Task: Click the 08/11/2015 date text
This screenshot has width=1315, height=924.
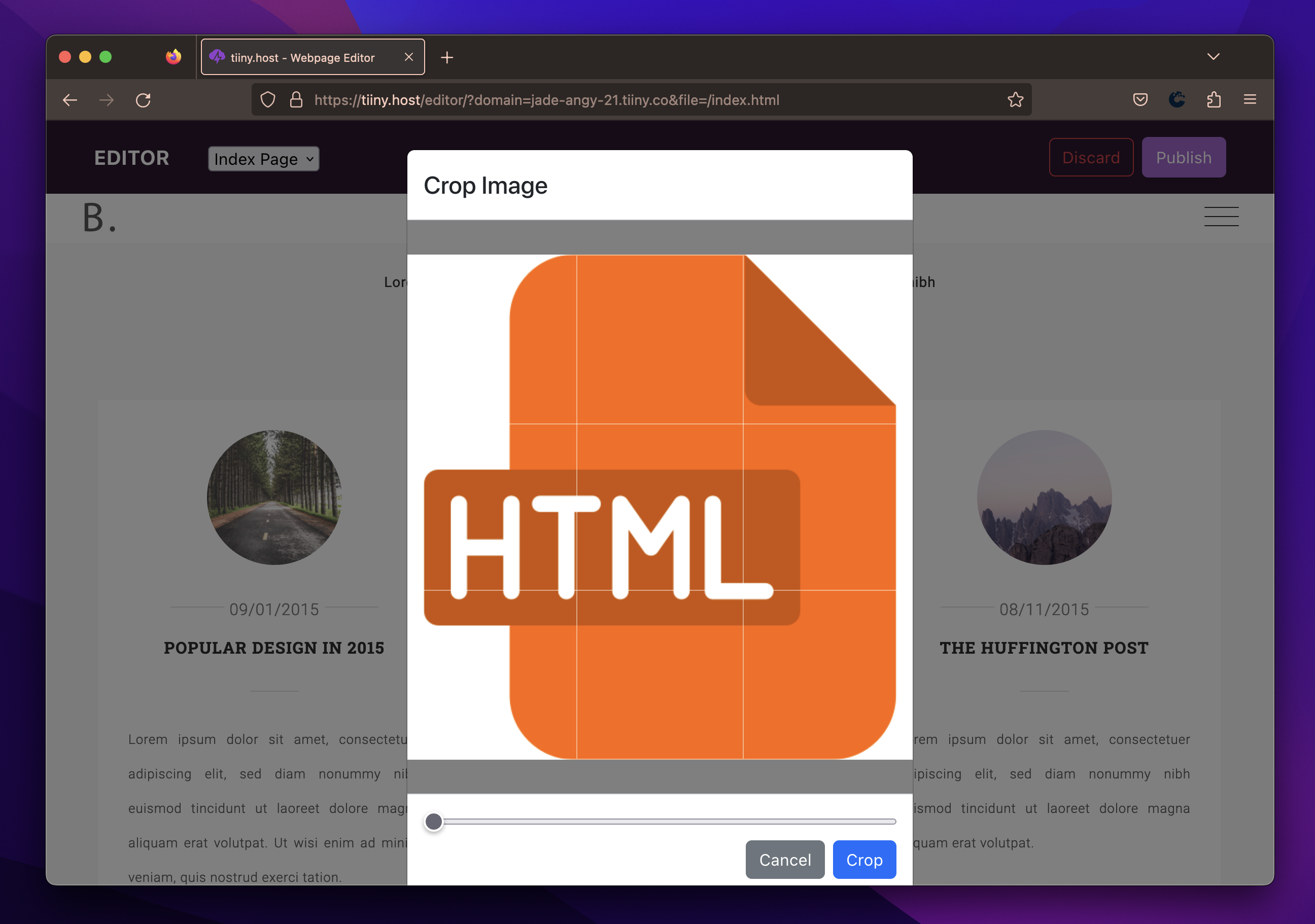Action: (x=1044, y=609)
